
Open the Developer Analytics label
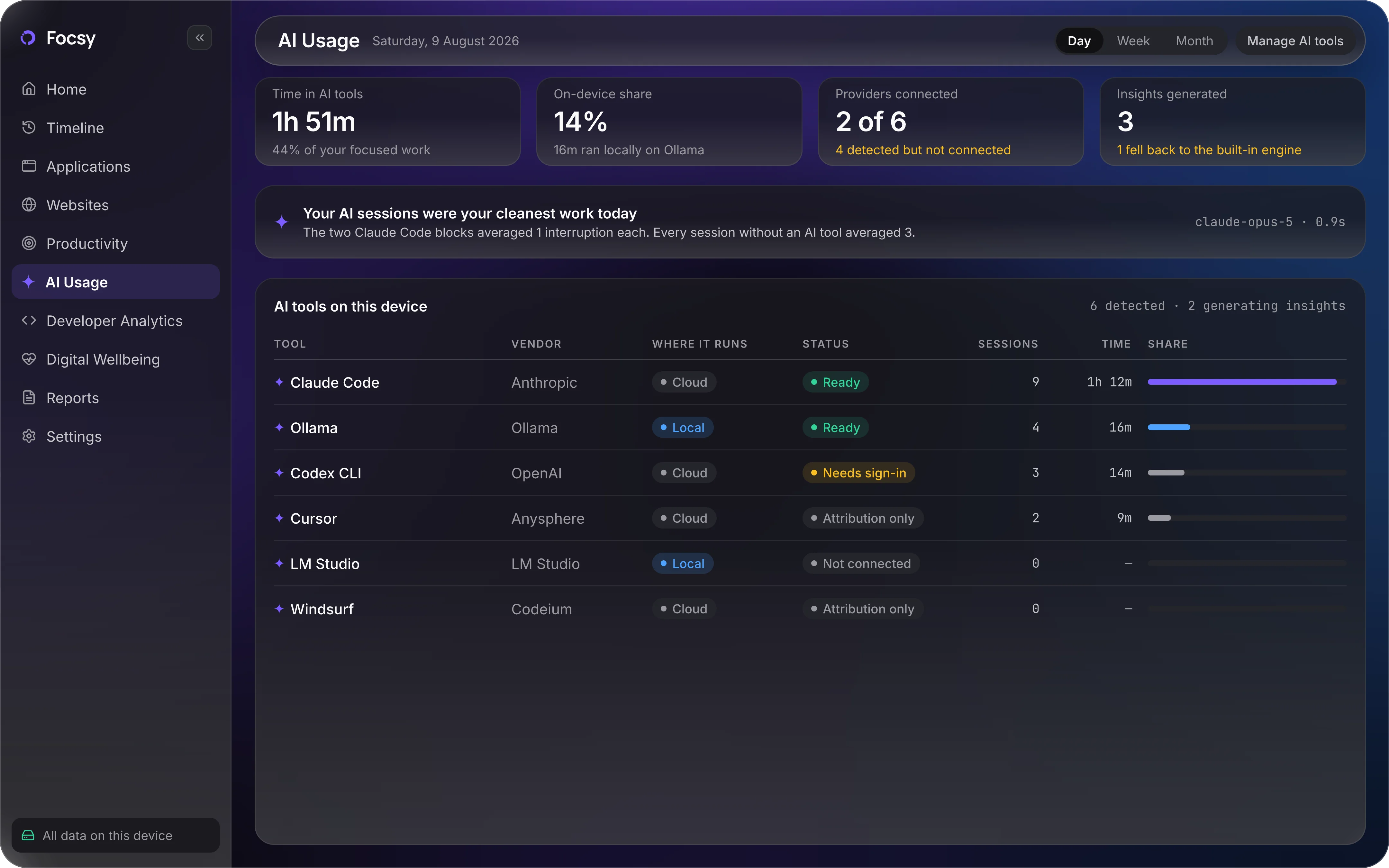coord(114,321)
